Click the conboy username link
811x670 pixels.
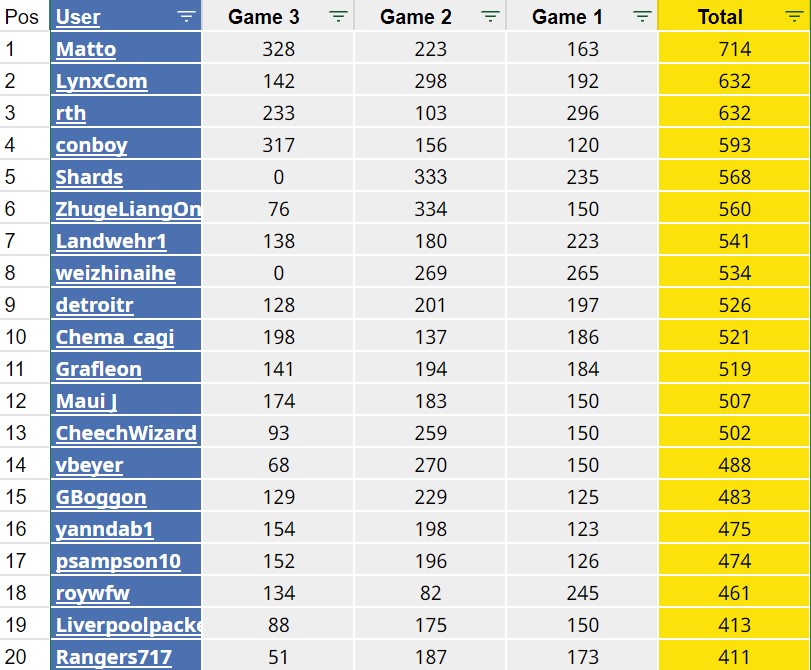[91, 145]
